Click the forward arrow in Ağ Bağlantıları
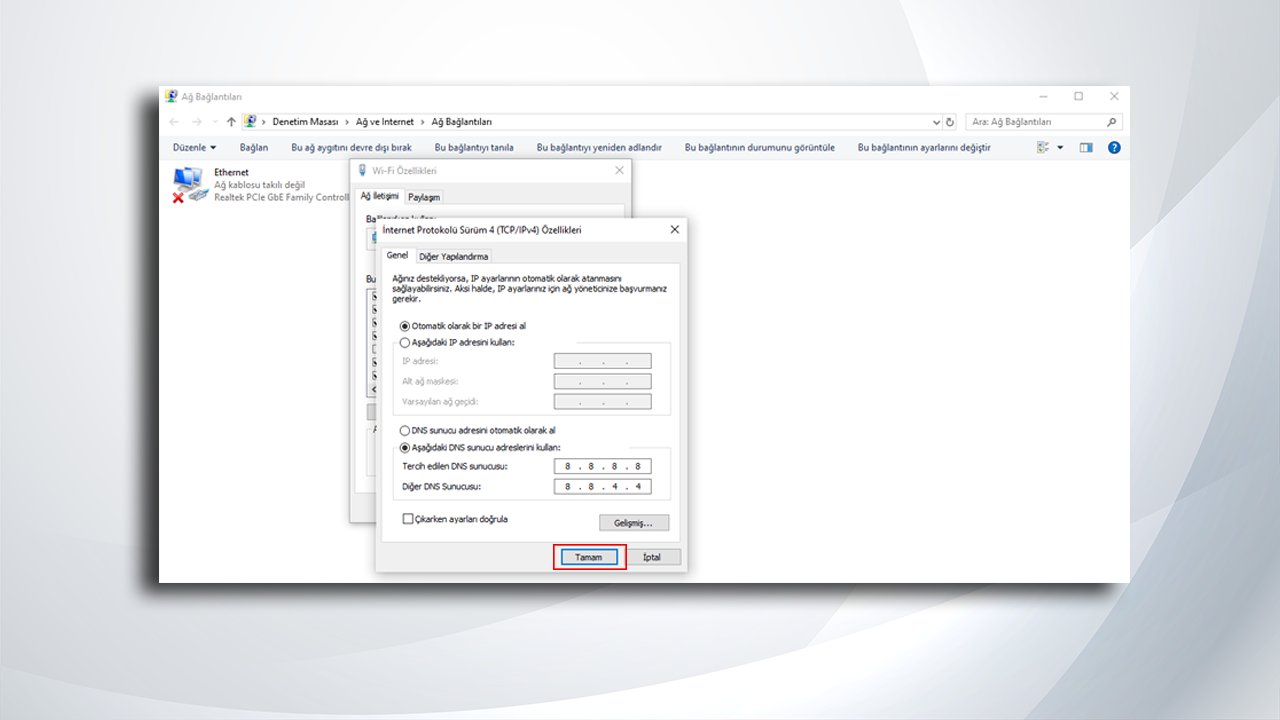 [x=197, y=122]
